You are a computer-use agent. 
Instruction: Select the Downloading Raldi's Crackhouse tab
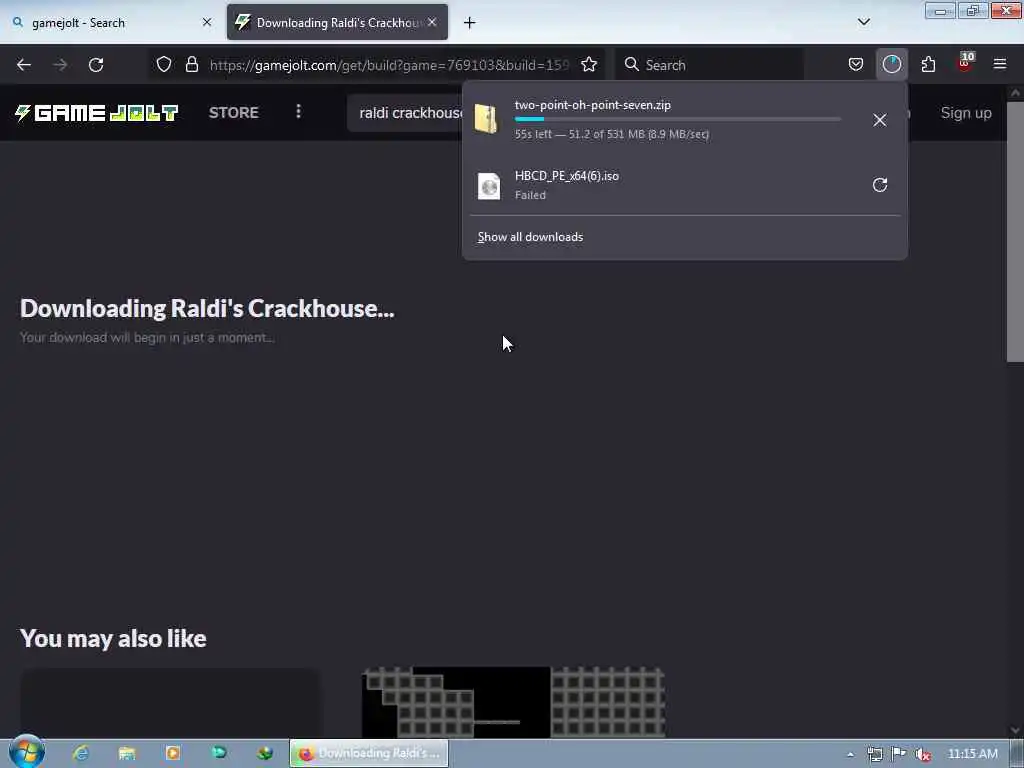pyautogui.click(x=337, y=22)
